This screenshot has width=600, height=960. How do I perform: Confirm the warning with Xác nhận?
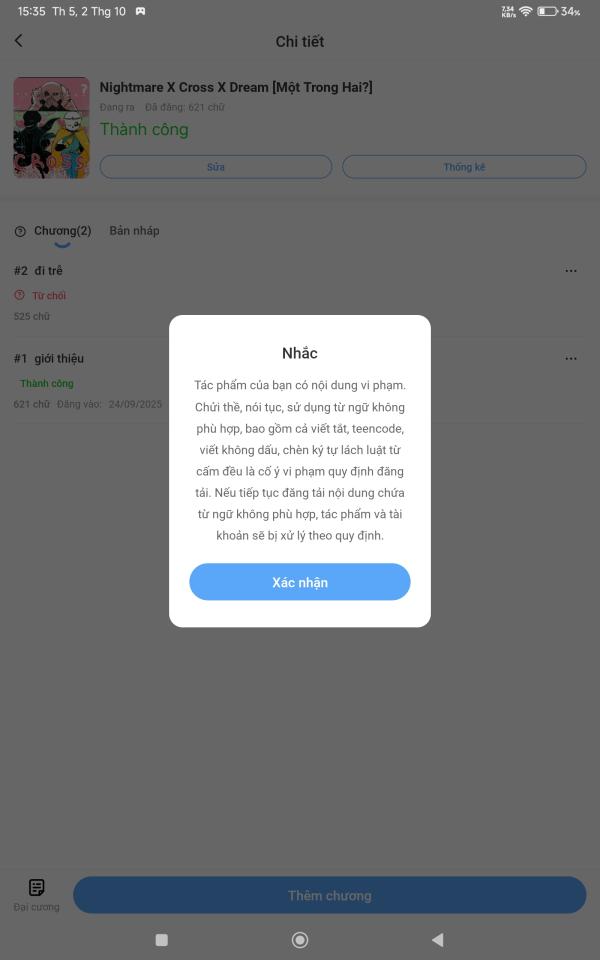tap(300, 582)
